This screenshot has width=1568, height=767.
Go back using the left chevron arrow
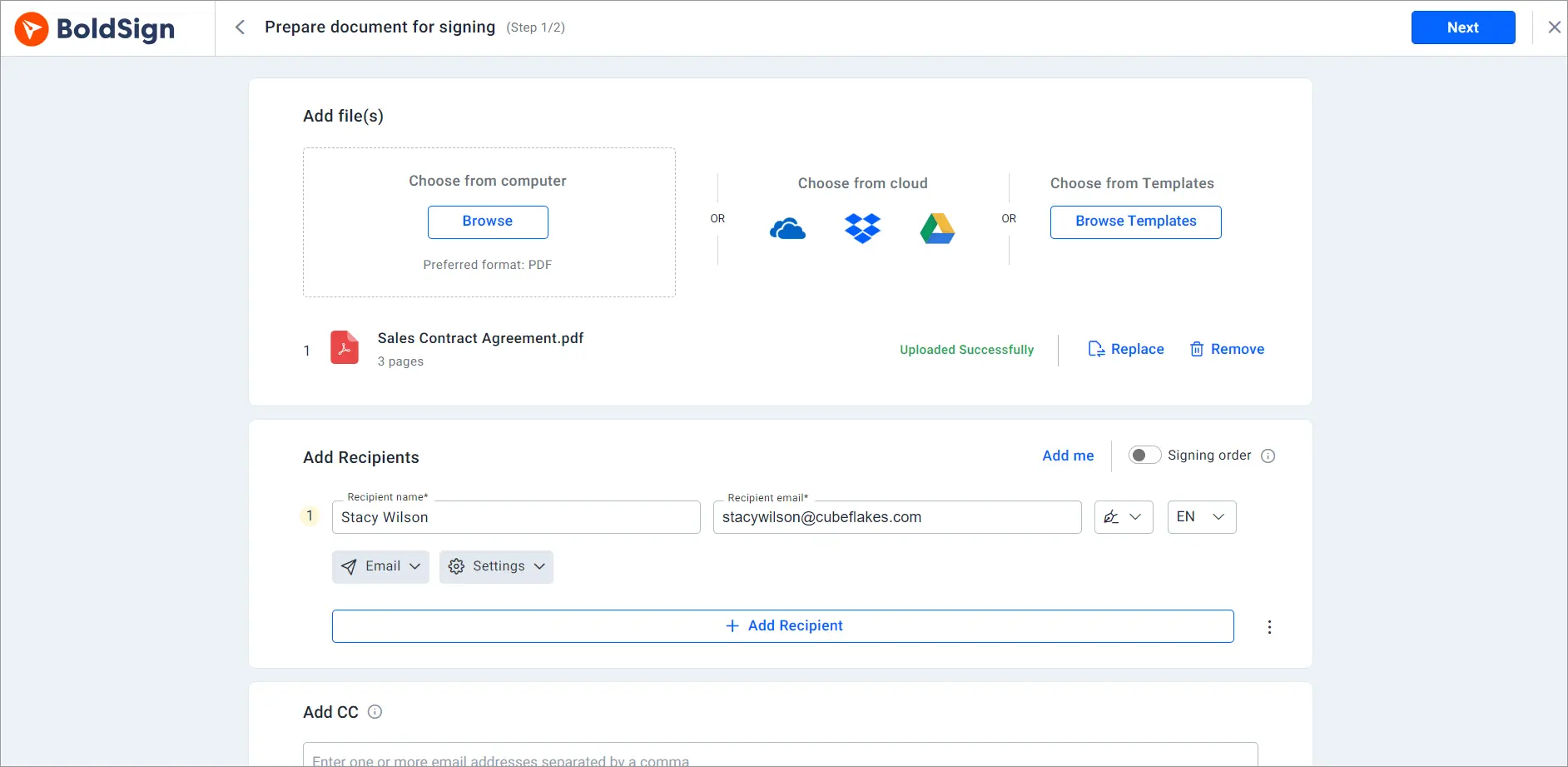pyautogui.click(x=240, y=27)
